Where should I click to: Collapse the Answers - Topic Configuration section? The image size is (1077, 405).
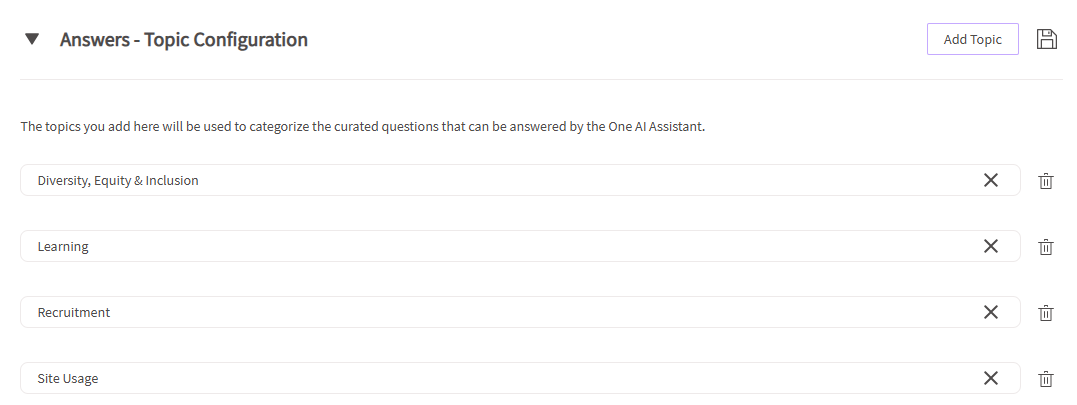click(32, 40)
